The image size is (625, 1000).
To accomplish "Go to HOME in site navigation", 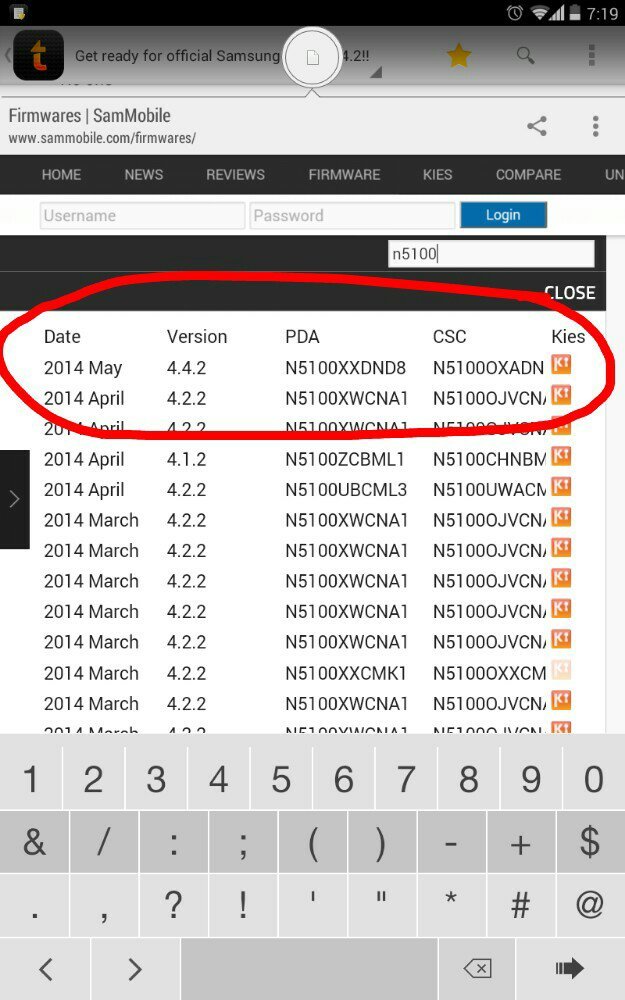I will click(61, 175).
